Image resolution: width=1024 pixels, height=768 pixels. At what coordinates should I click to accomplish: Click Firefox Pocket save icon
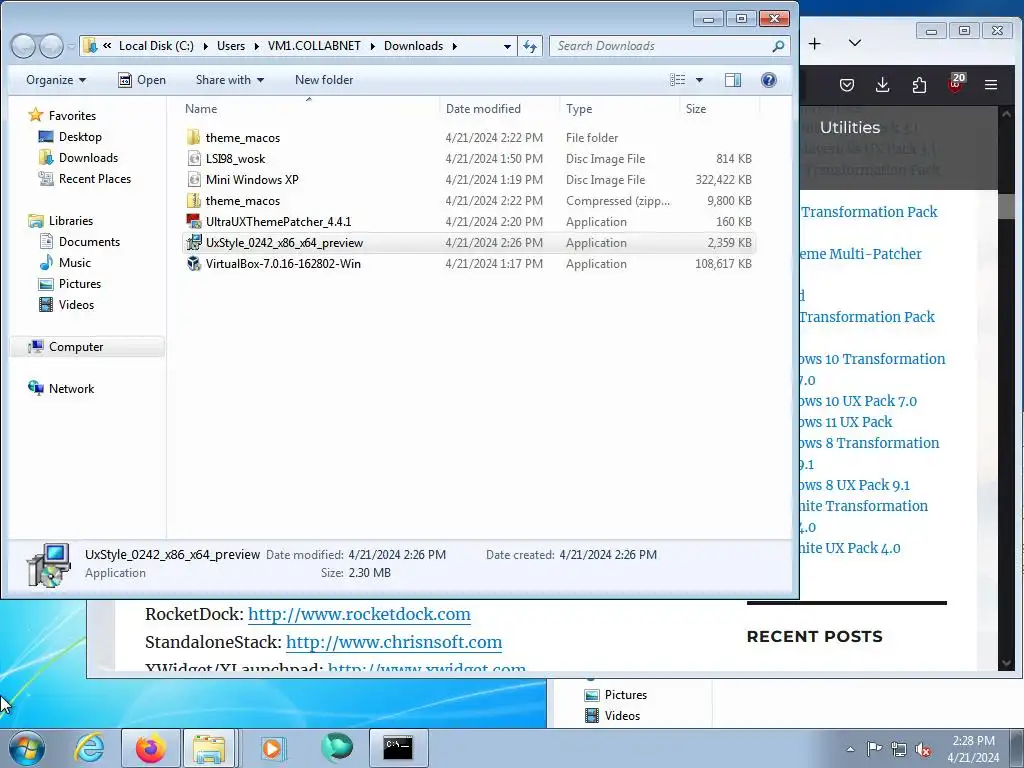coord(847,85)
